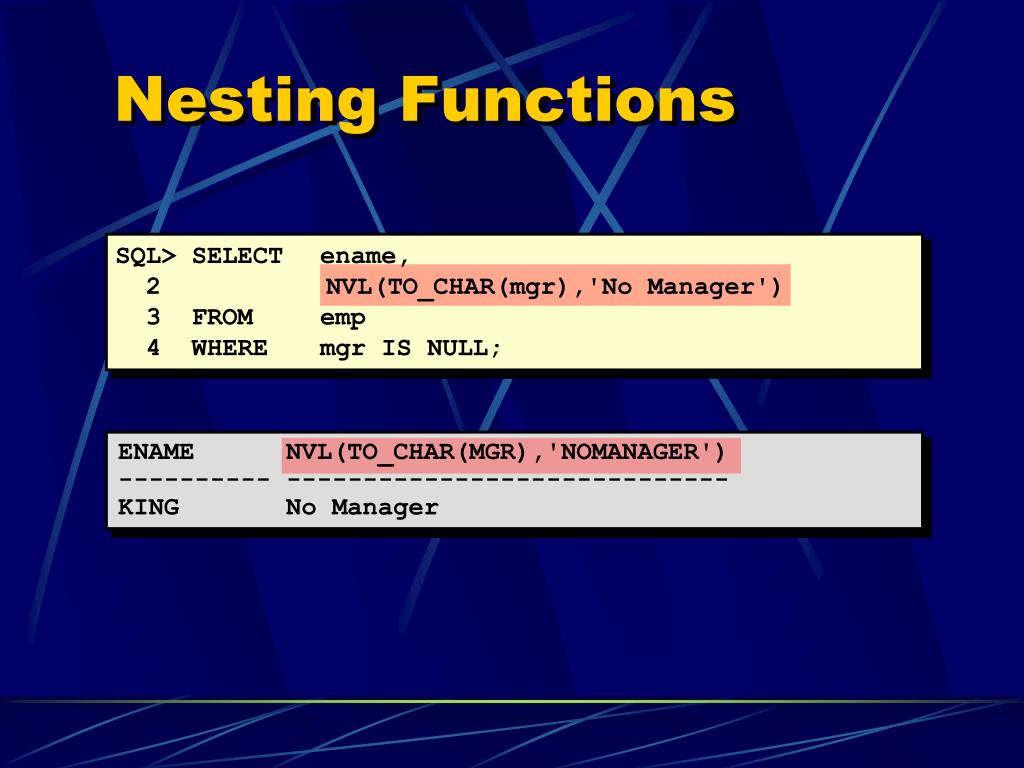
Task: Click the 'mgr IS NULL;' condition
Action: 410,348
